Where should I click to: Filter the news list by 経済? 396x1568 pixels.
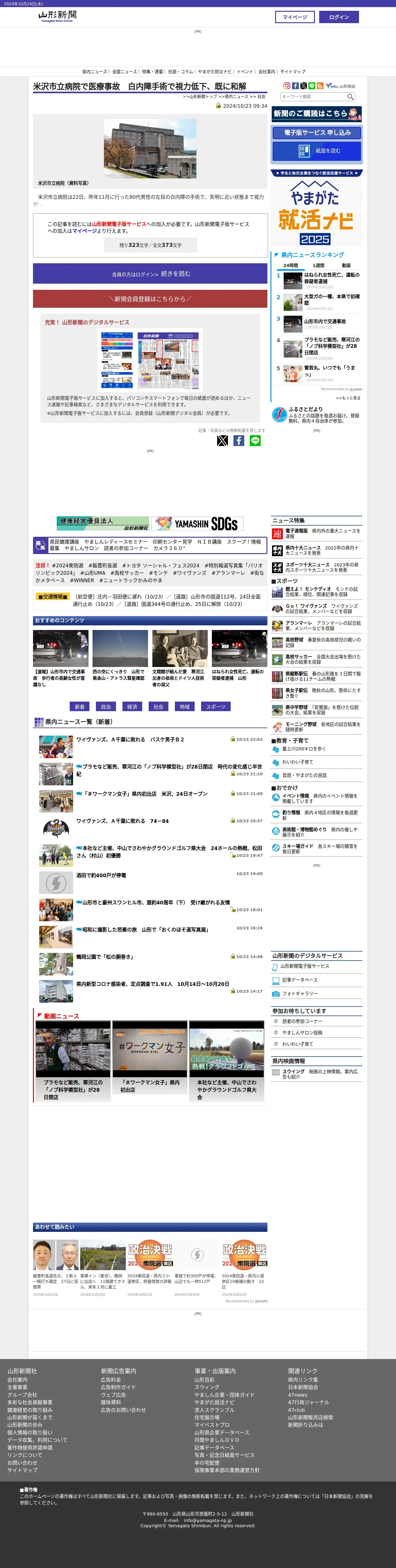(132, 707)
